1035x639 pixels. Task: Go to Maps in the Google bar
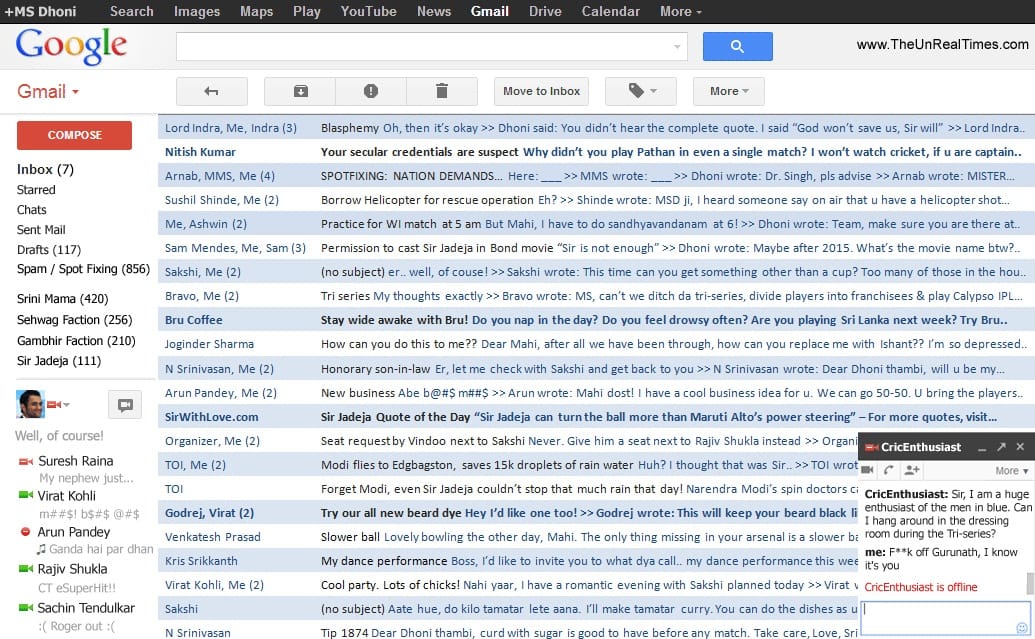[256, 11]
